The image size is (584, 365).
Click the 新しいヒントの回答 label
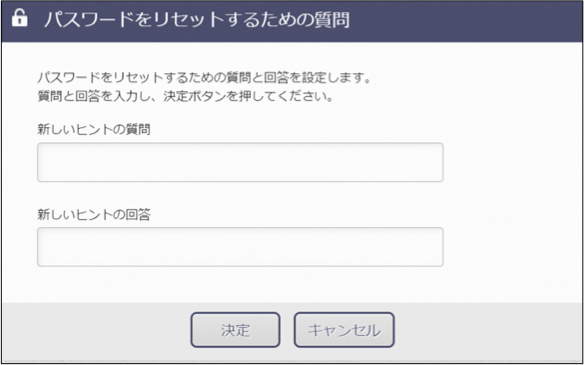point(94,215)
